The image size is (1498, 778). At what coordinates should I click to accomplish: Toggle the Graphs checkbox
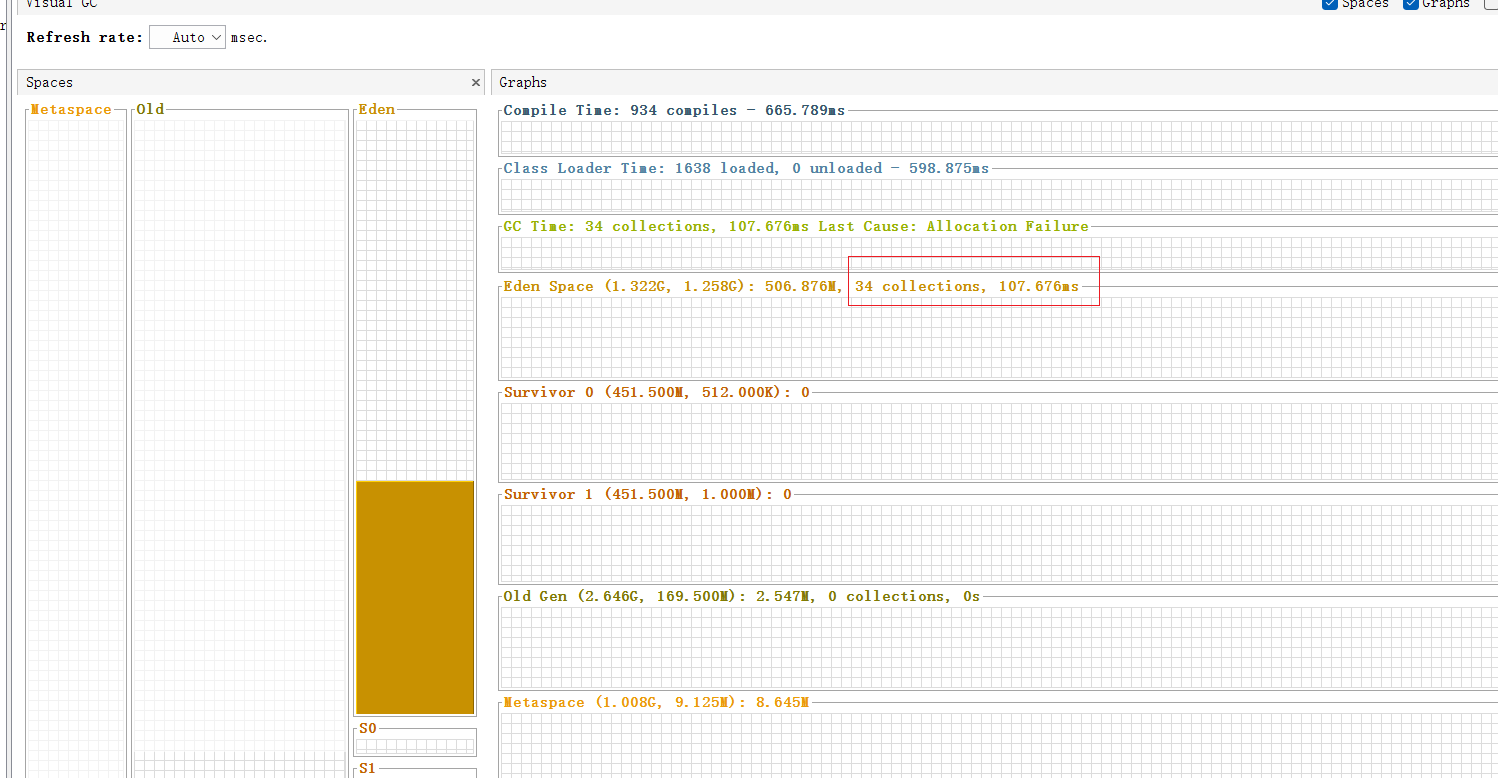click(x=1411, y=4)
